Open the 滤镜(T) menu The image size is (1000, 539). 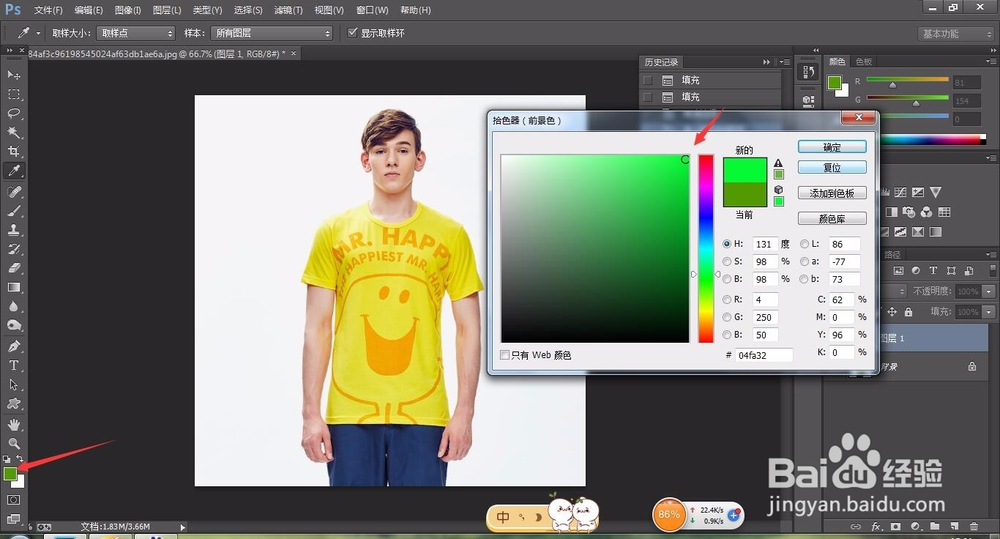click(288, 10)
